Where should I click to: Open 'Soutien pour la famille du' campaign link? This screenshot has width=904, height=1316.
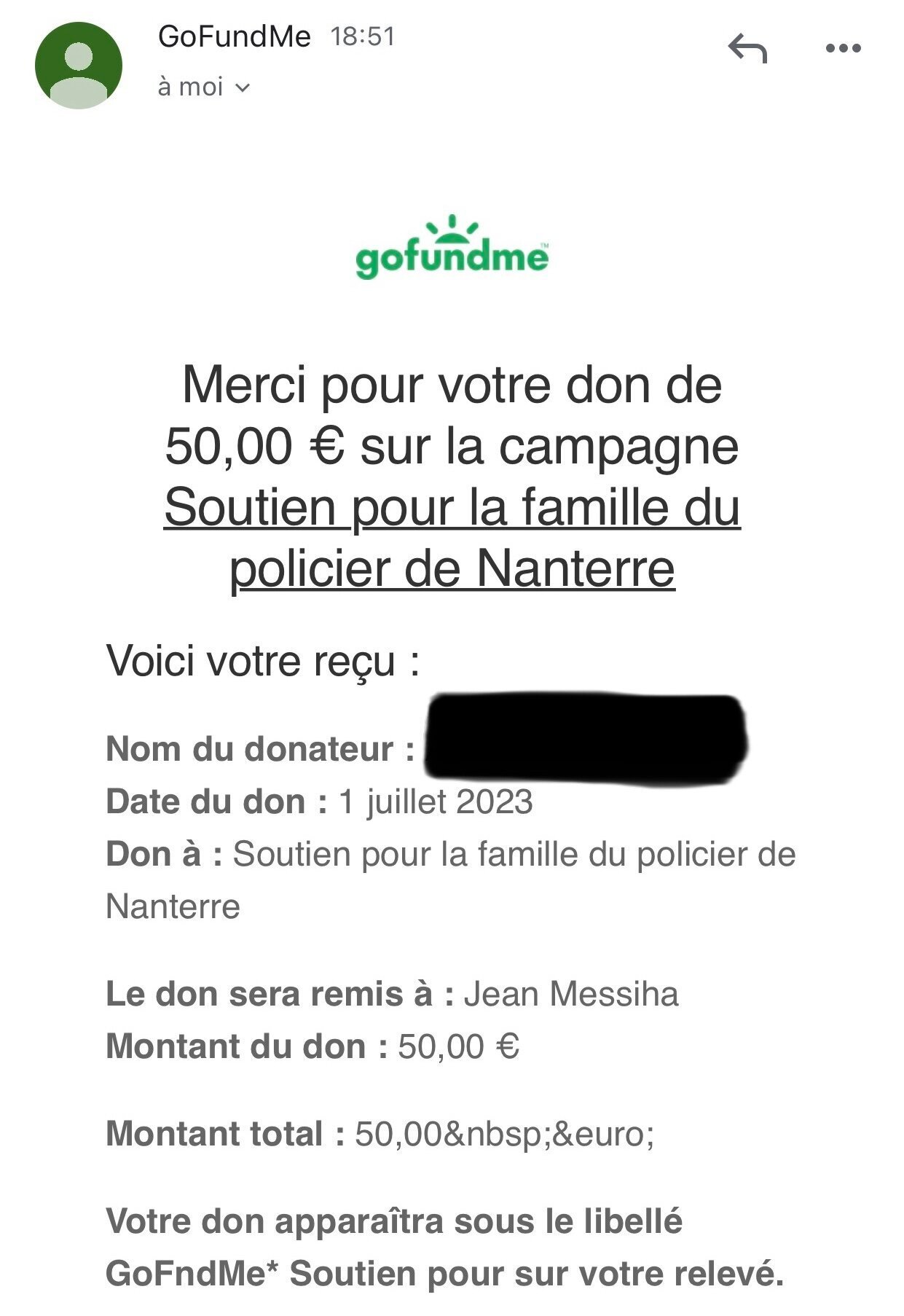pos(452,507)
